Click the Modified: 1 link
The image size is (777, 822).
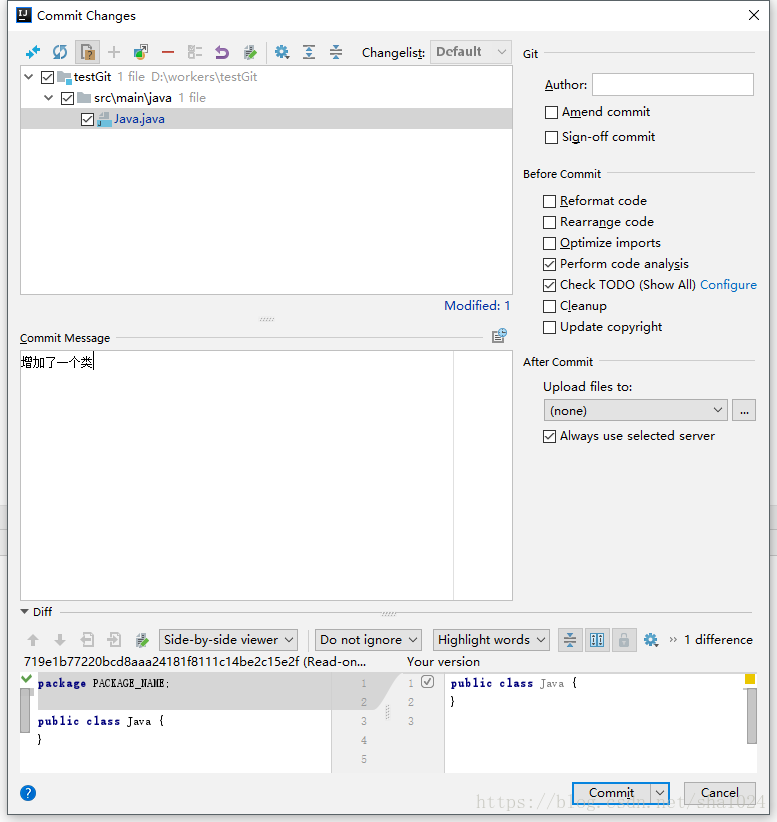[x=477, y=306]
